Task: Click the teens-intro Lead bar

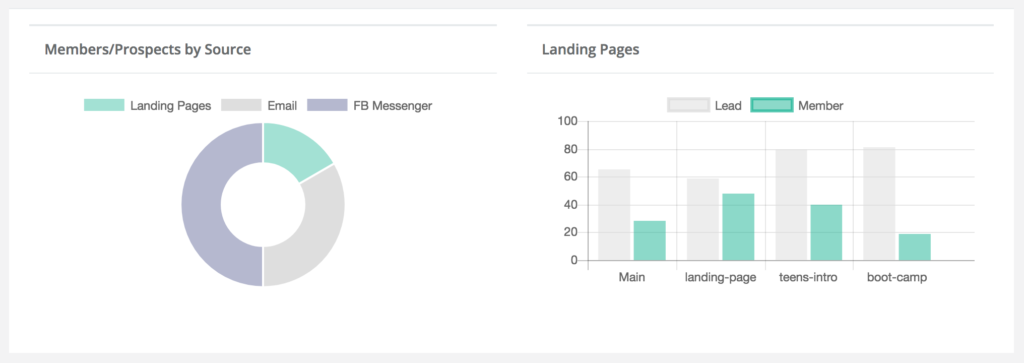Action: (792, 205)
